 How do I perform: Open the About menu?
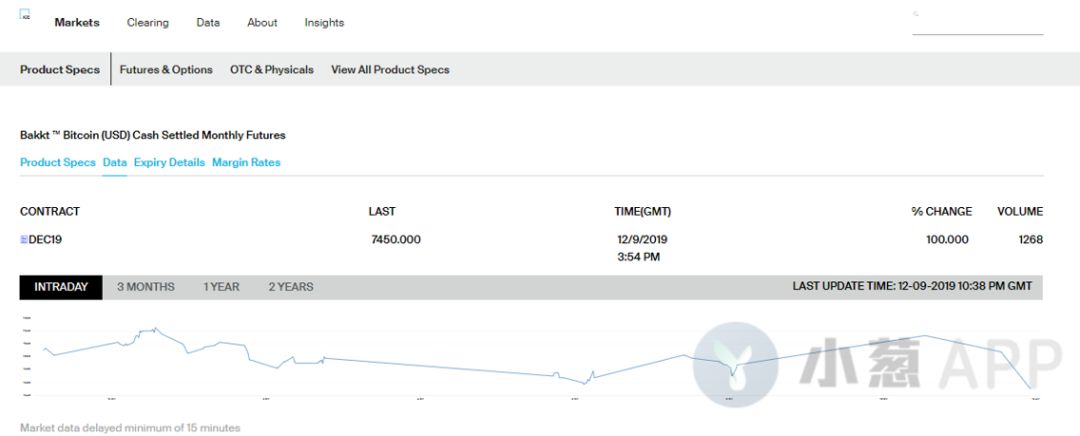click(262, 23)
